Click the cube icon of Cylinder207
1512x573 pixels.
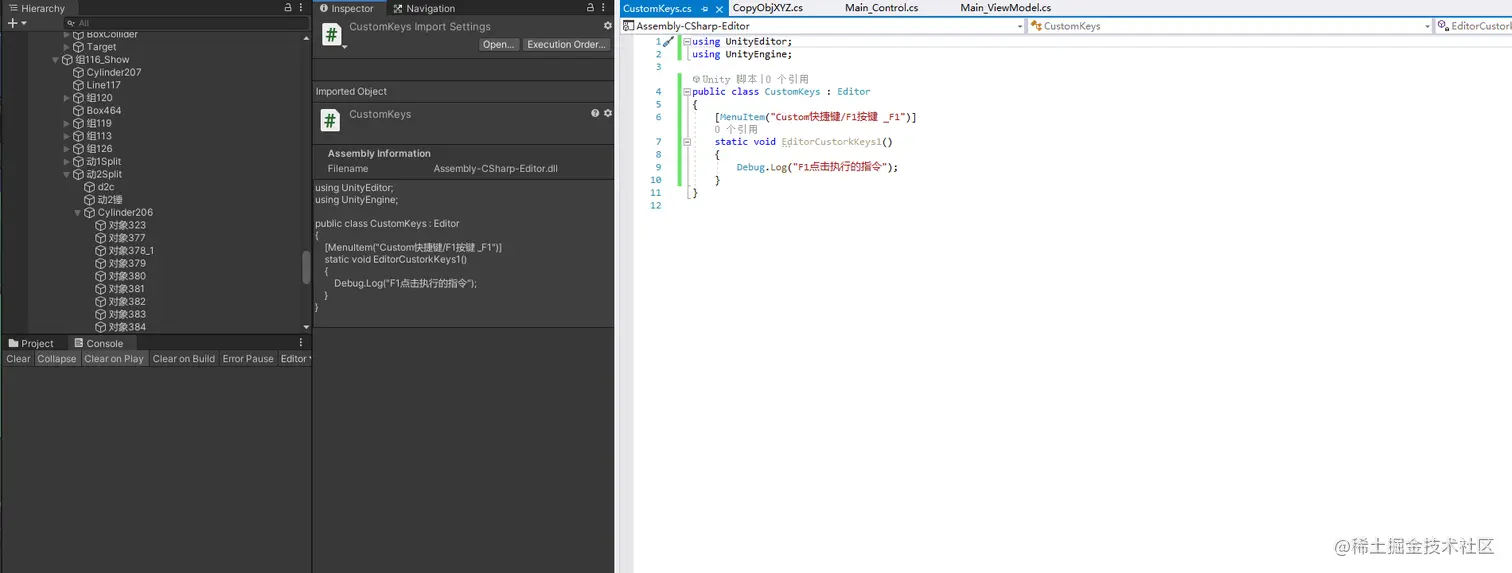[x=79, y=72]
